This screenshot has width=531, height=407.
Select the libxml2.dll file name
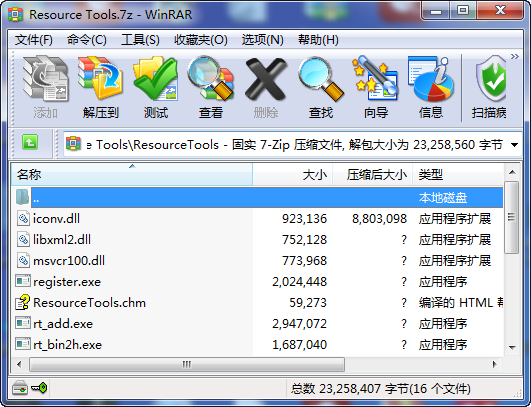tap(62, 240)
